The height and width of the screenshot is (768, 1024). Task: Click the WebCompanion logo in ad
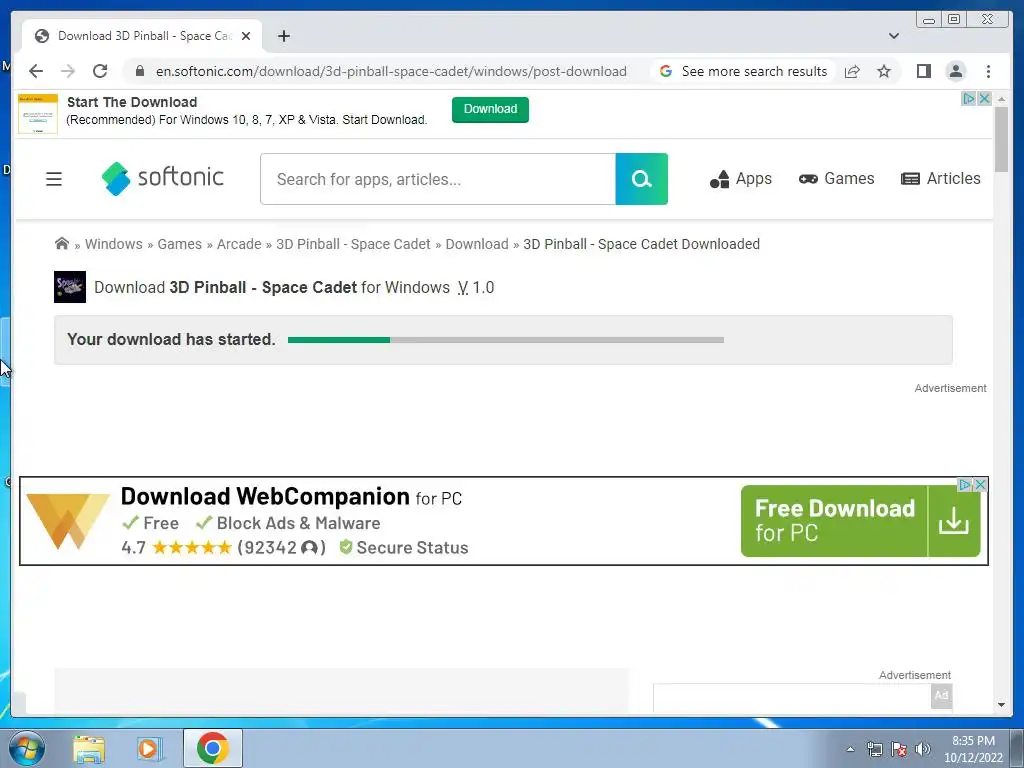tap(67, 520)
